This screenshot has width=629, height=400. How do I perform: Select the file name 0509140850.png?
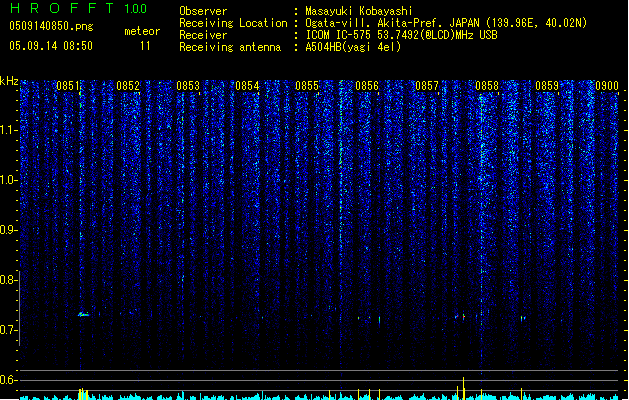(x=51, y=26)
